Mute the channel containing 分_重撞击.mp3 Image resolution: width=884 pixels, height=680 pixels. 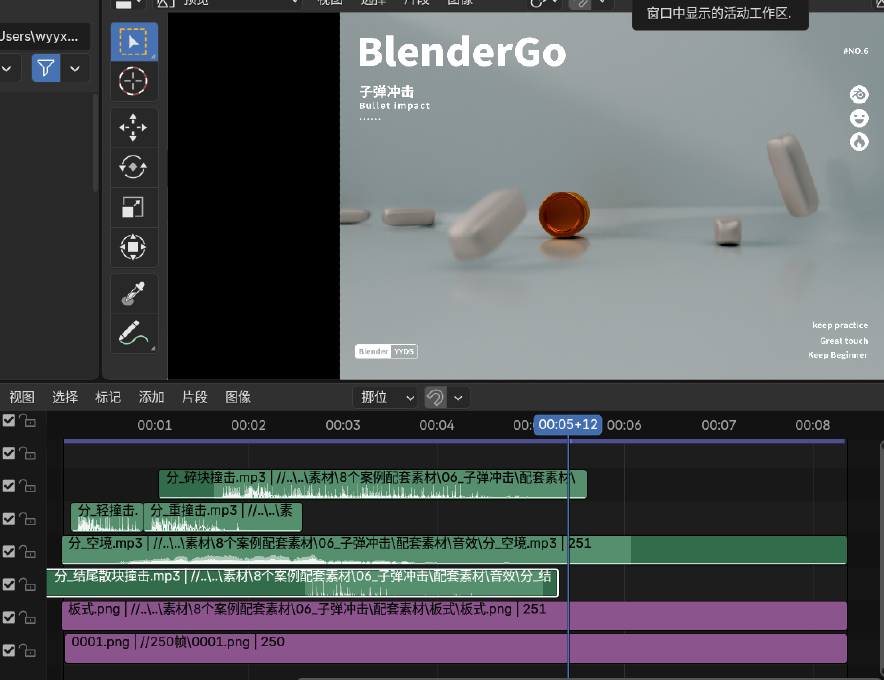click(8, 519)
